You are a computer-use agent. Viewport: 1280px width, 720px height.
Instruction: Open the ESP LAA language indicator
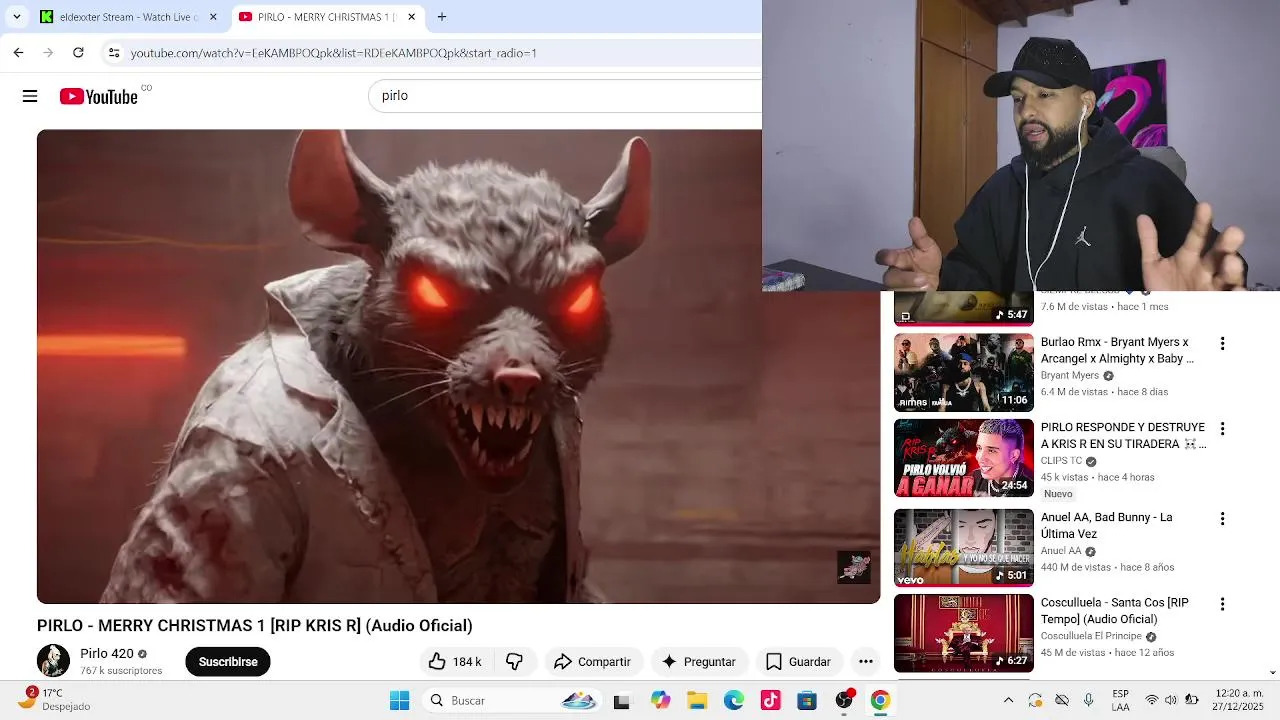[1121, 700]
